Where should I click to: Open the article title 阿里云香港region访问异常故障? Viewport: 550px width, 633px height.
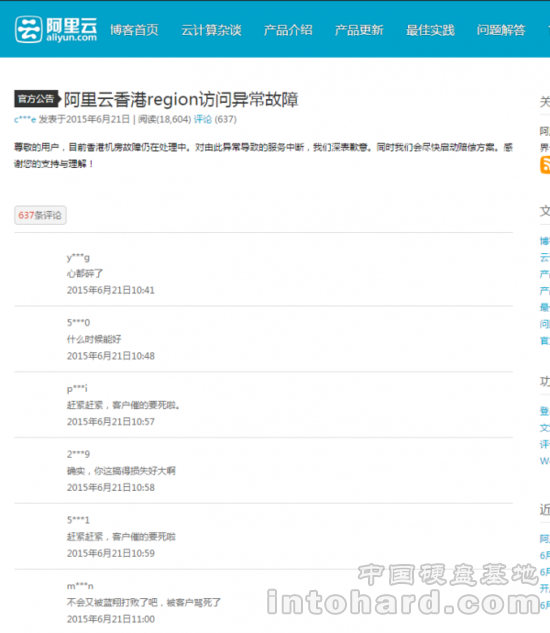181,99
